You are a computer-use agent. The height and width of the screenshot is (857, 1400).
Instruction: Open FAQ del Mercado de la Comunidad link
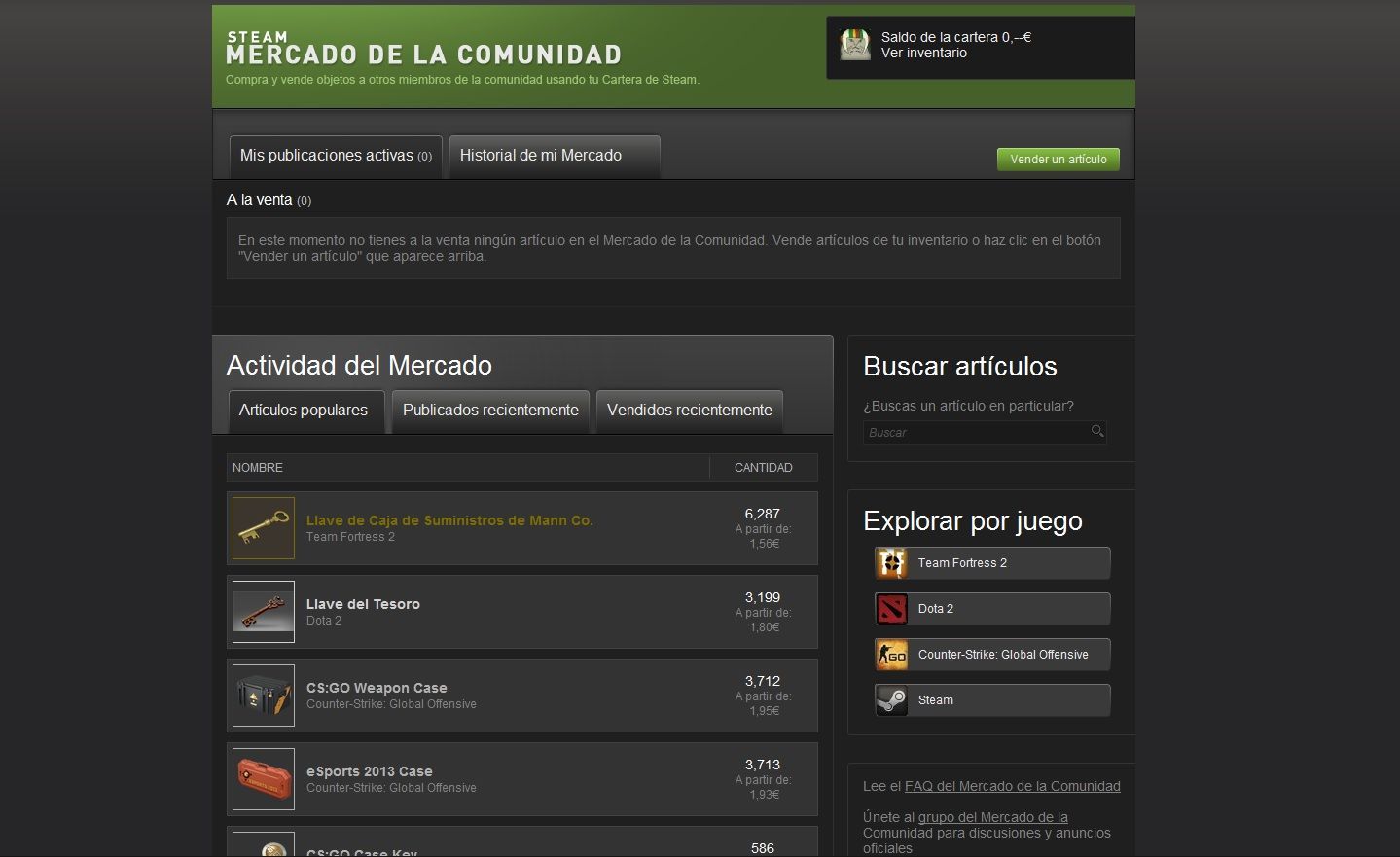point(1012,786)
